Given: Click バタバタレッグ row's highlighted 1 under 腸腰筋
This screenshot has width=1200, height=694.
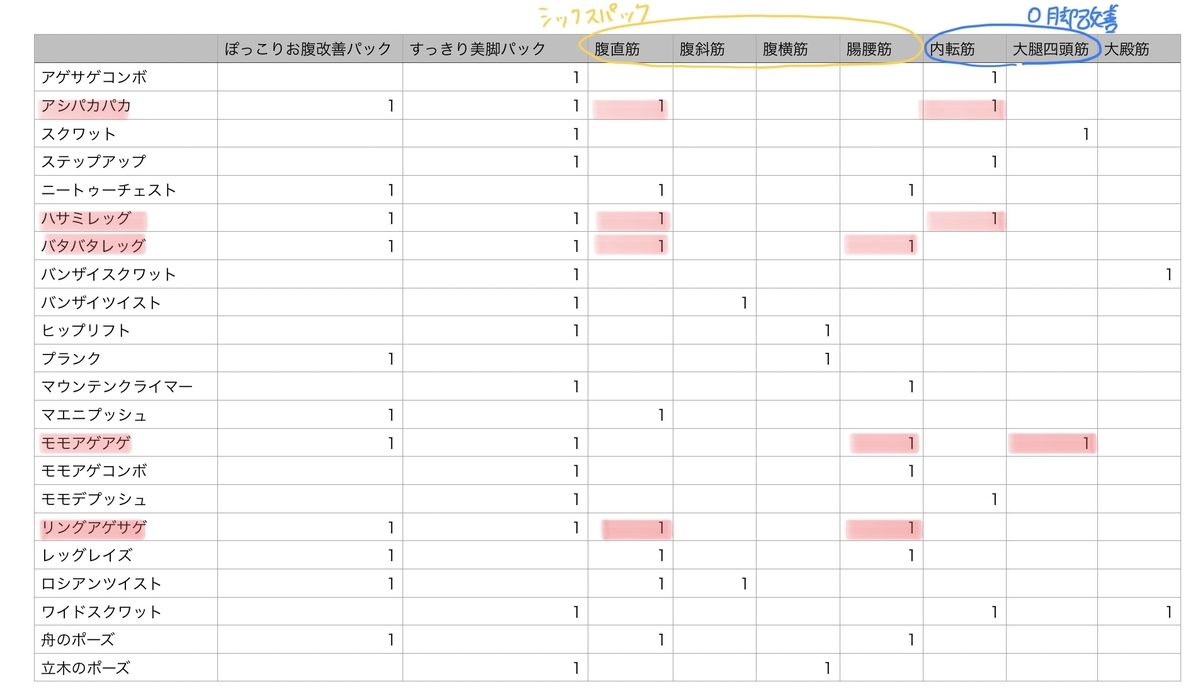Looking at the screenshot, I should click(911, 246).
